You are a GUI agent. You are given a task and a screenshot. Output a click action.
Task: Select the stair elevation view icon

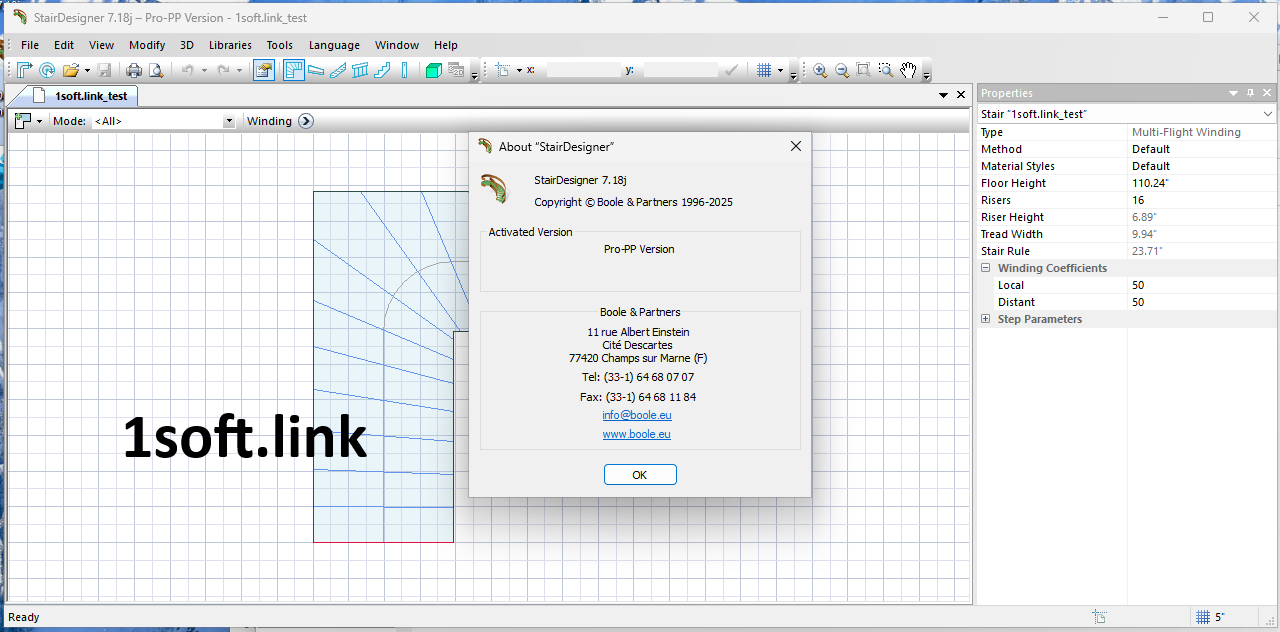382,70
